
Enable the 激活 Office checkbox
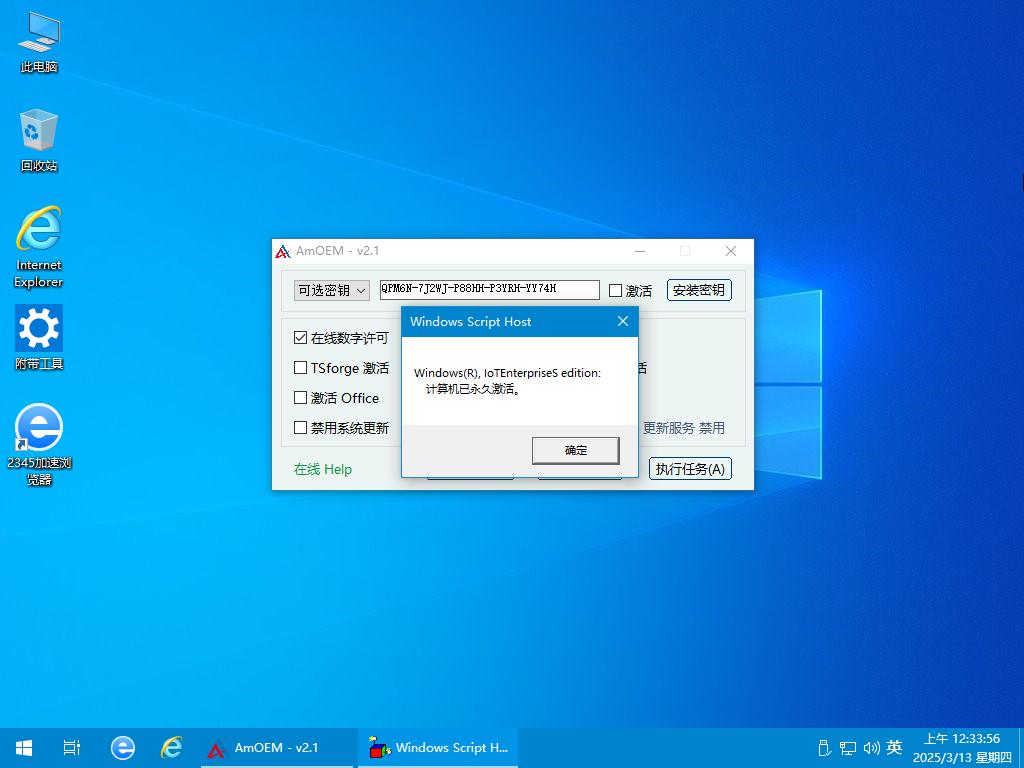300,398
